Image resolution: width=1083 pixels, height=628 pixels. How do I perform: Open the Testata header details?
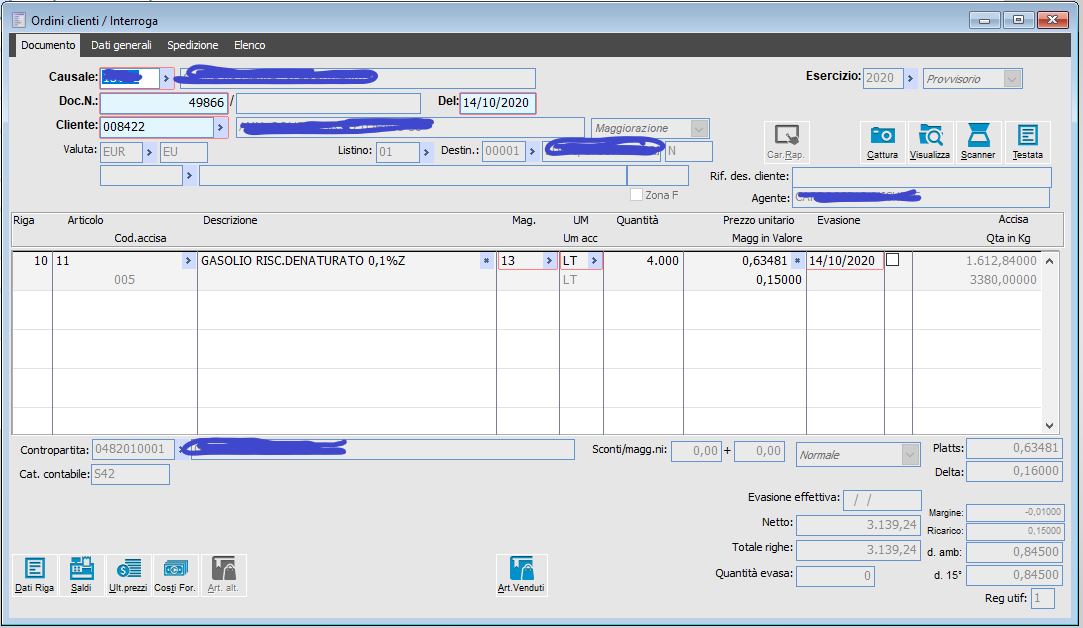coord(1027,142)
